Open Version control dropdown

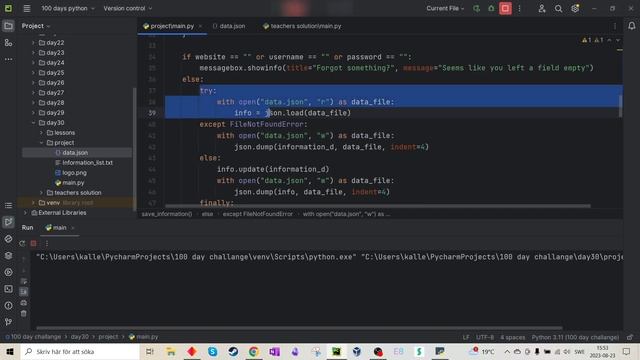127,8
